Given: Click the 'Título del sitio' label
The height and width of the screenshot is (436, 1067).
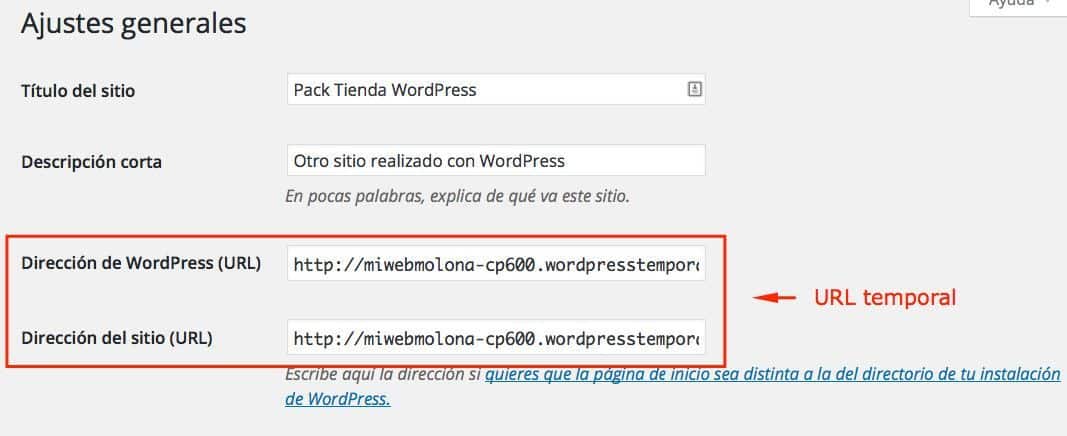Looking at the screenshot, I should (x=78, y=90).
